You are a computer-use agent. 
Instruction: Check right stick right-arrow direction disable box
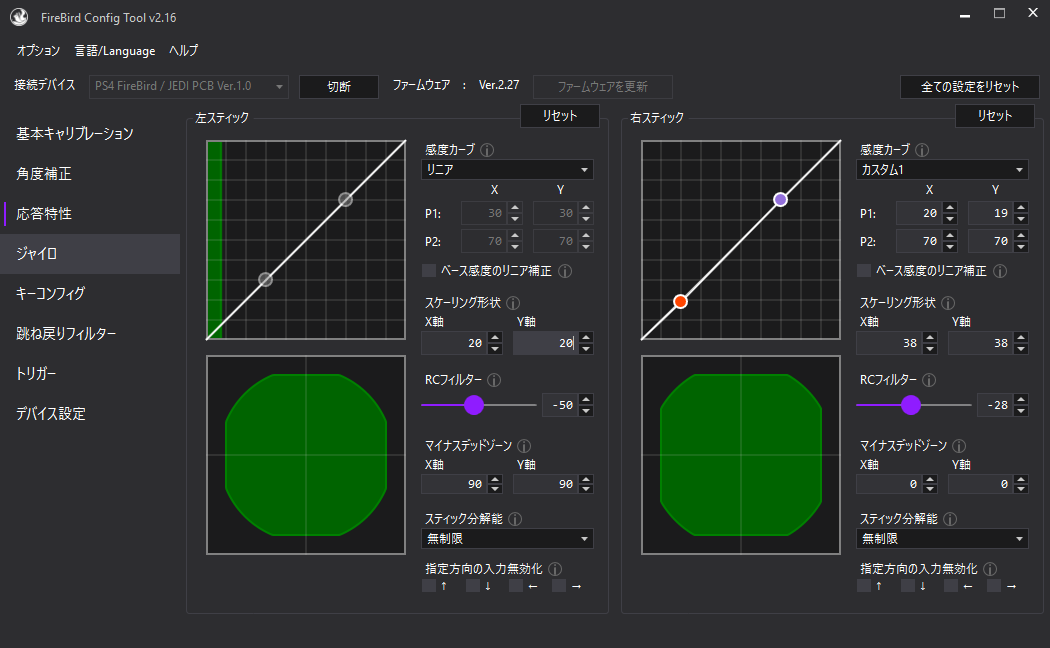coord(994,586)
